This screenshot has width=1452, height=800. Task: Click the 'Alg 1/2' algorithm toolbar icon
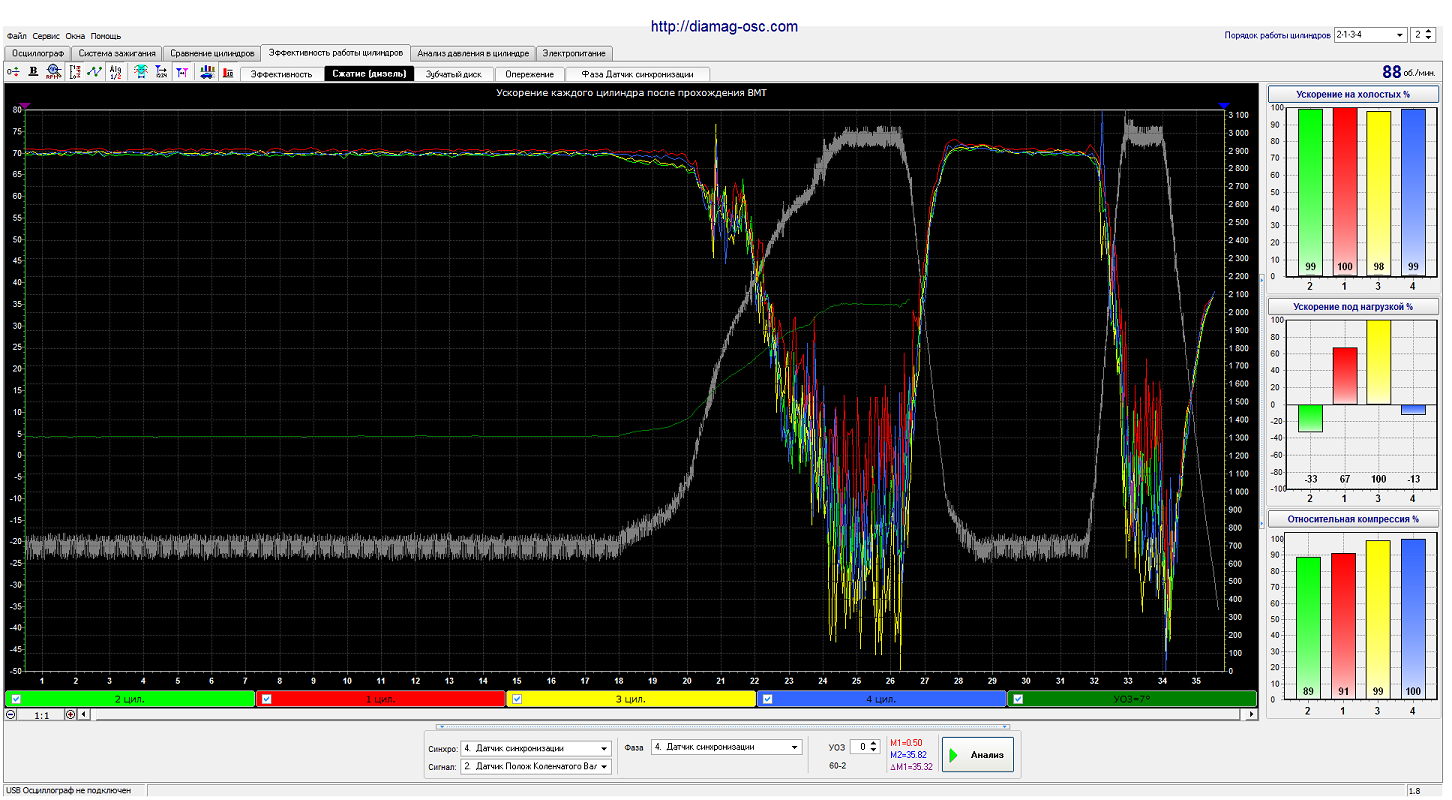pyautogui.click(x=115, y=72)
